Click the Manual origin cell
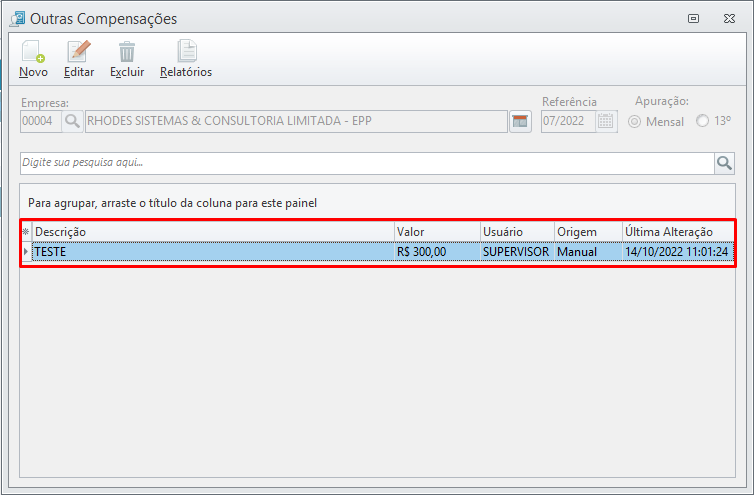 588,252
